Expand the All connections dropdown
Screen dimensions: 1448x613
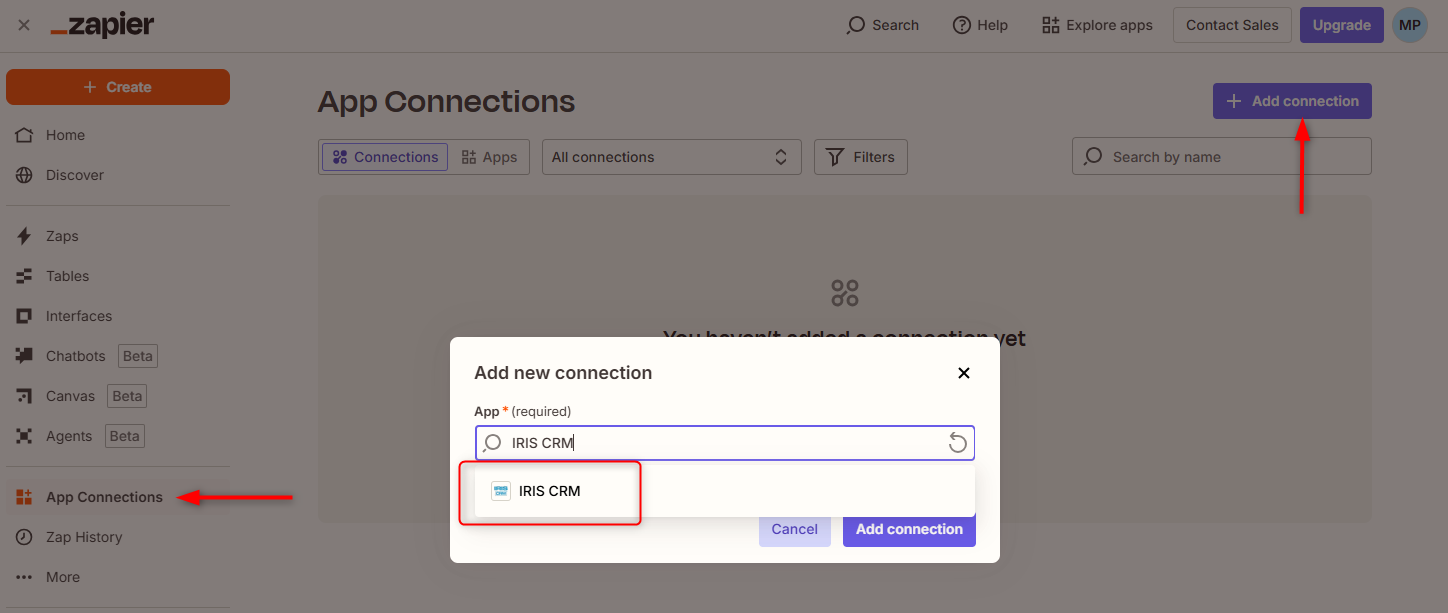tap(671, 157)
